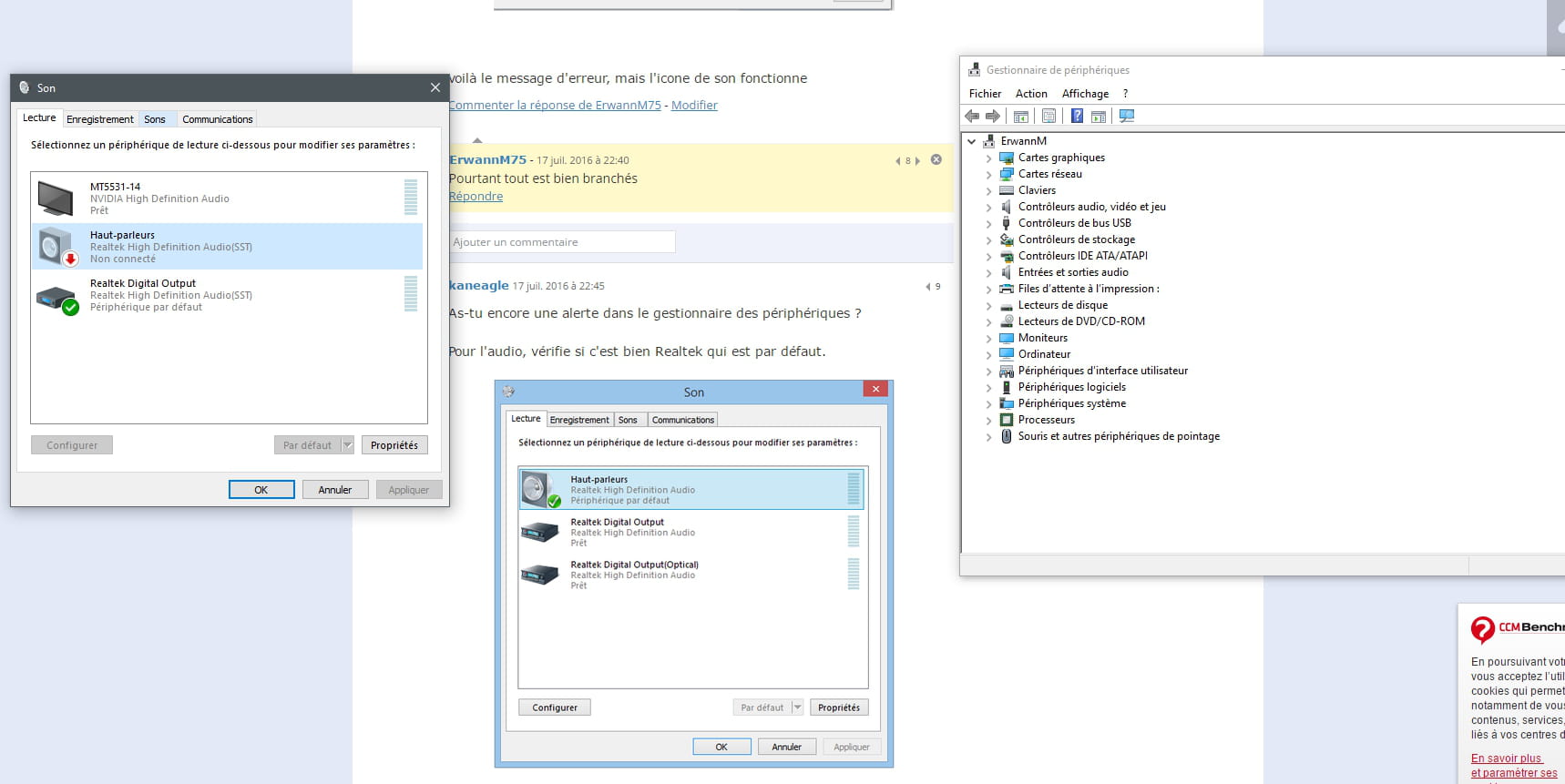Expand the Périphériques système node

click(x=989, y=403)
